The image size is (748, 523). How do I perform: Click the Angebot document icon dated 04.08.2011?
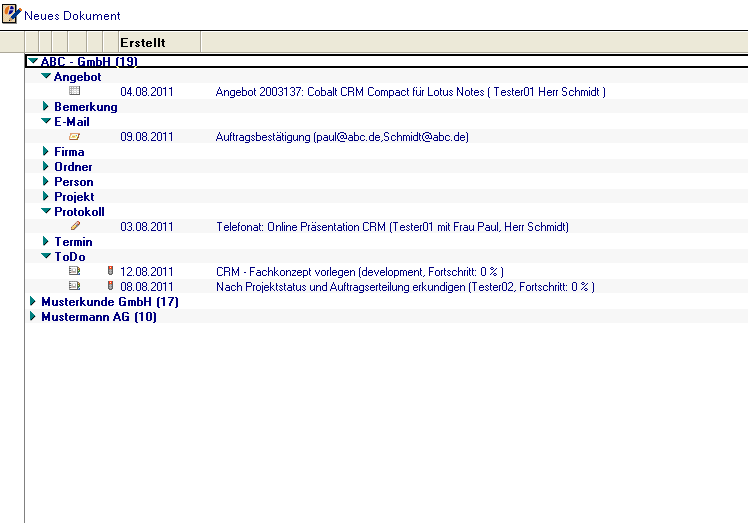pyautogui.click(x=74, y=91)
